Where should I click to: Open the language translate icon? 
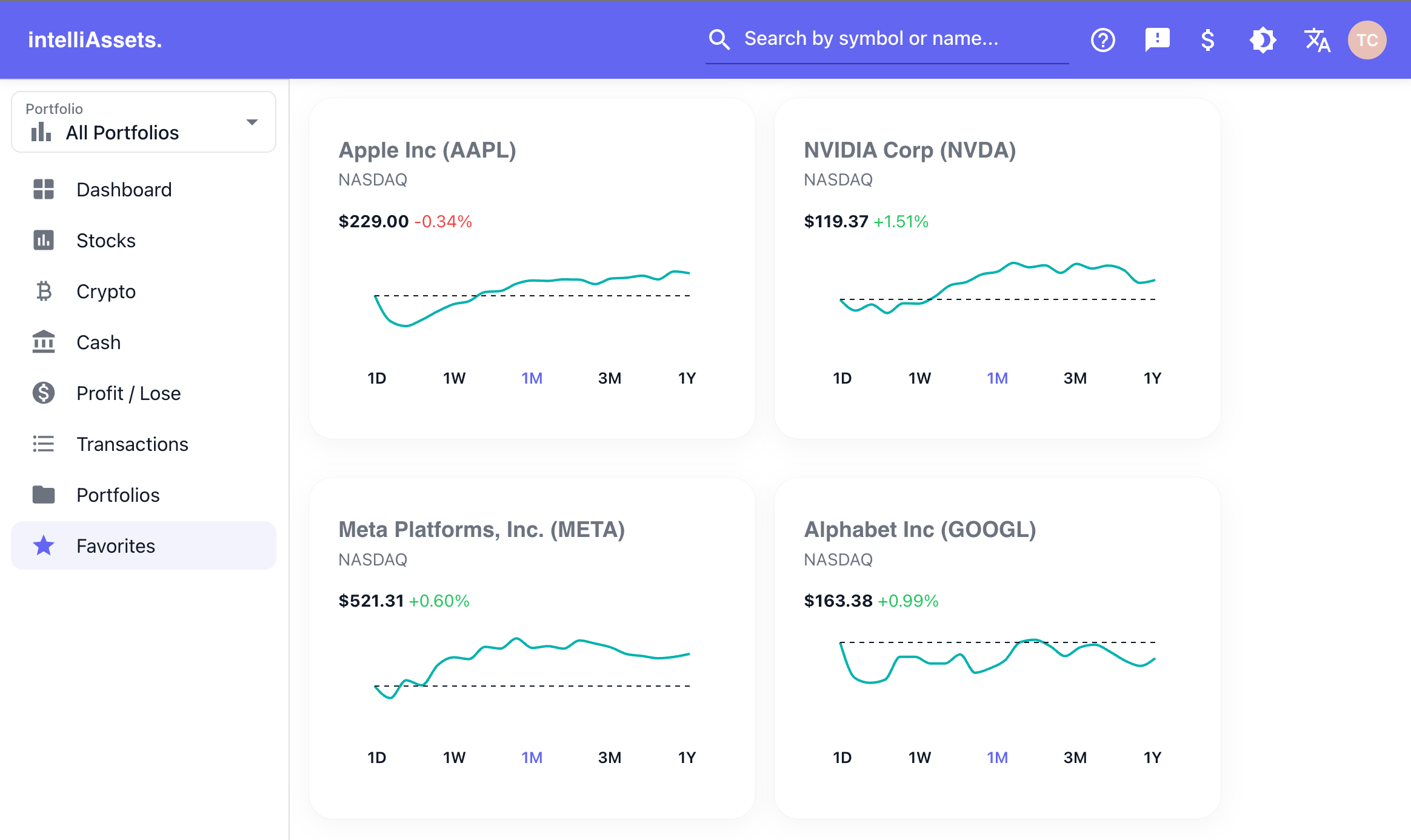(1316, 40)
